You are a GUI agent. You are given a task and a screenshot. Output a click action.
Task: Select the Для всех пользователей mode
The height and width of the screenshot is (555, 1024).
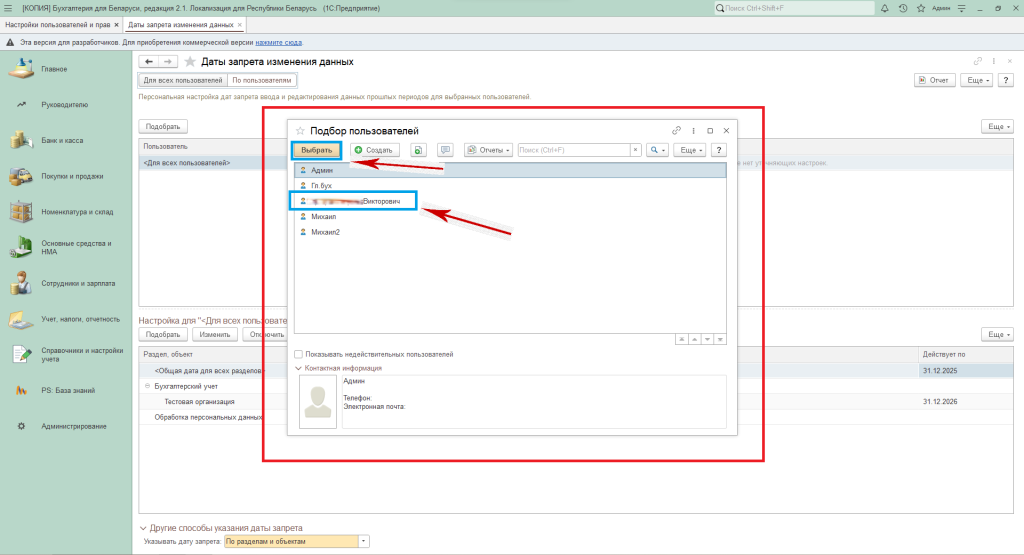click(182, 79)
